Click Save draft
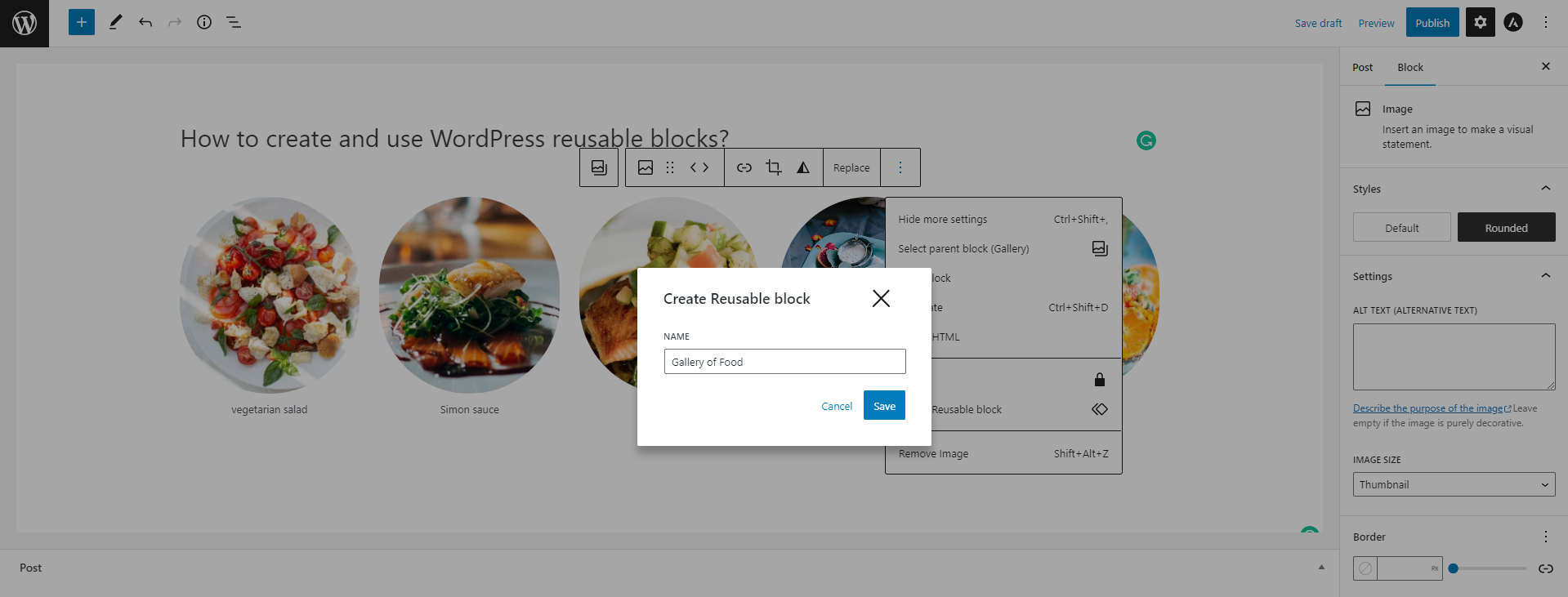This screenshot has height=597, width=1568. (x=1318, y=23)
